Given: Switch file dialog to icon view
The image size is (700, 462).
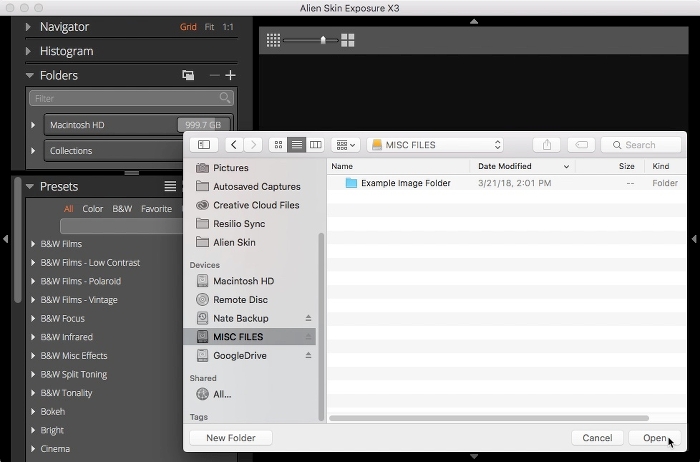Looking at the screenshot, I should 279,145.
